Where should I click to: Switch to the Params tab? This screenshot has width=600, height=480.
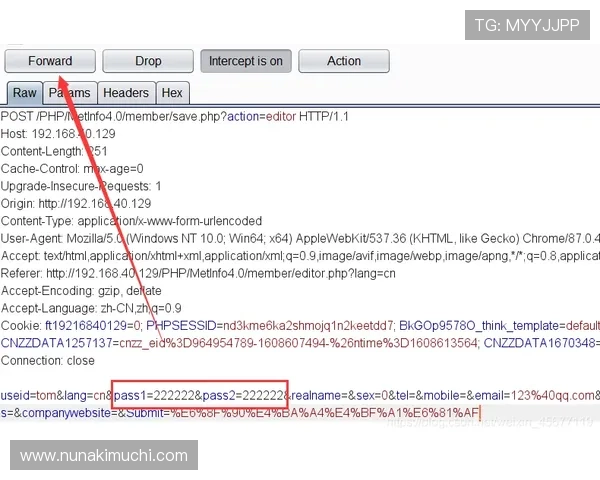pos(70,93)
